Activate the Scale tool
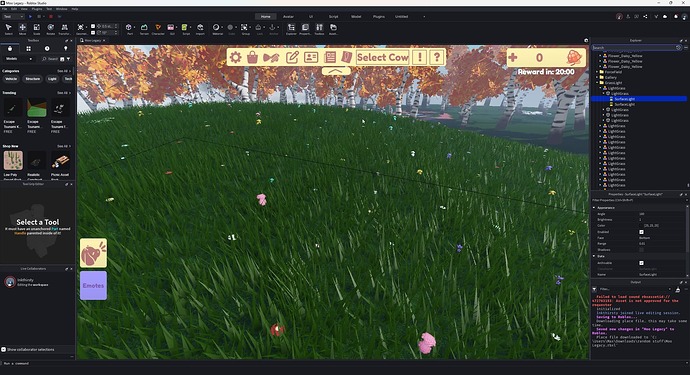 click(x=37, y=29)
